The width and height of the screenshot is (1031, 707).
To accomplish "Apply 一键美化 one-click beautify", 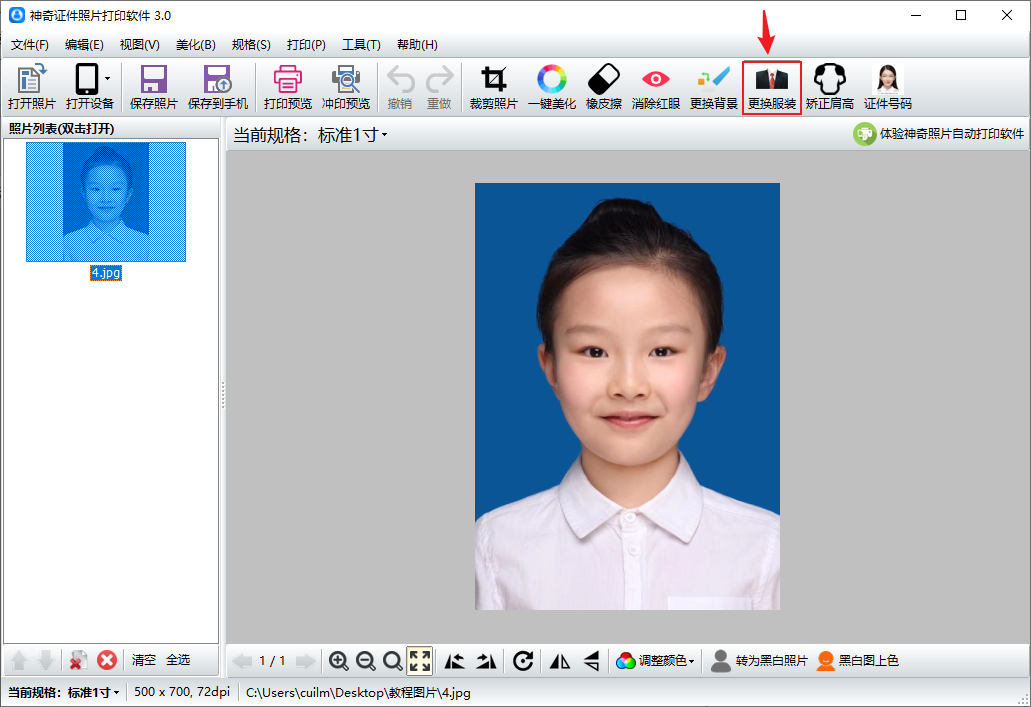I will [551, 88].
